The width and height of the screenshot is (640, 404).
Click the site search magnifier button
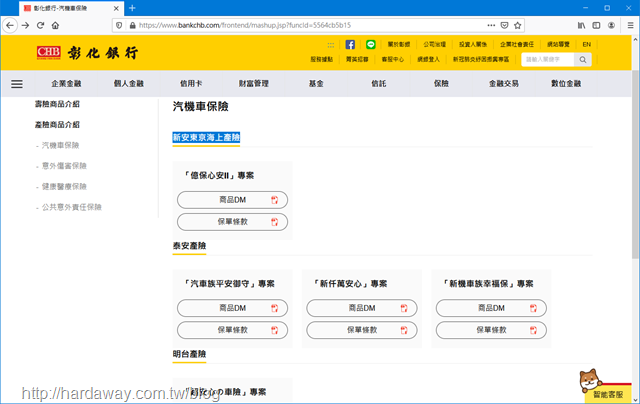583,60
